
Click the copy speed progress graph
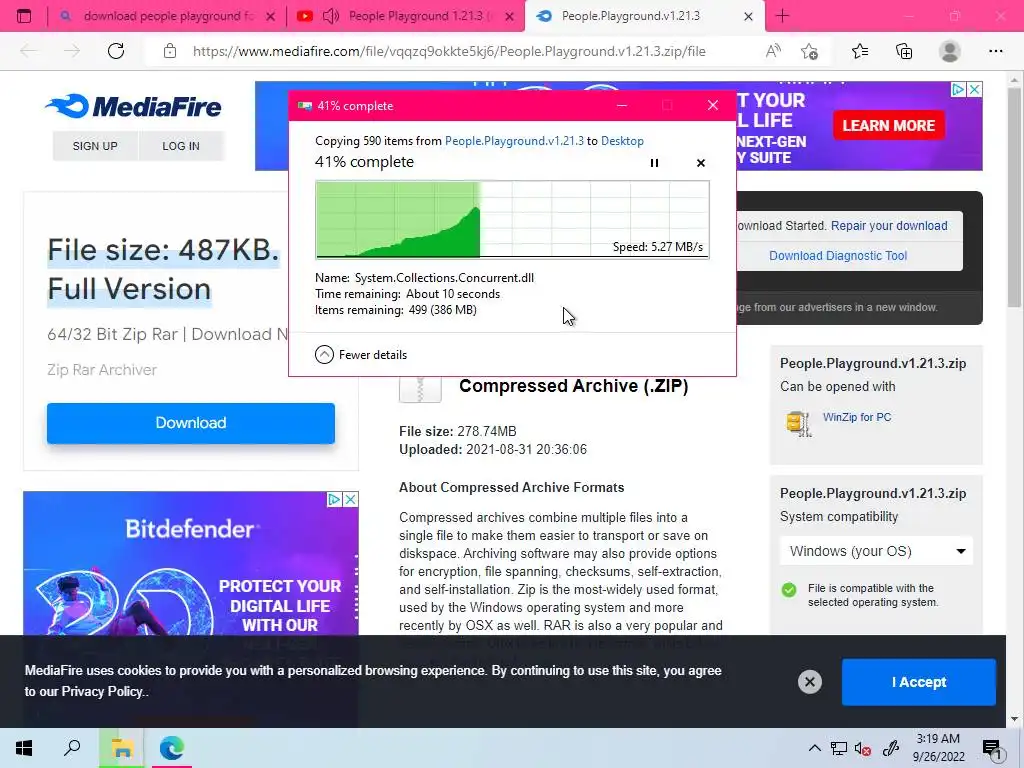tap(512, 219)
